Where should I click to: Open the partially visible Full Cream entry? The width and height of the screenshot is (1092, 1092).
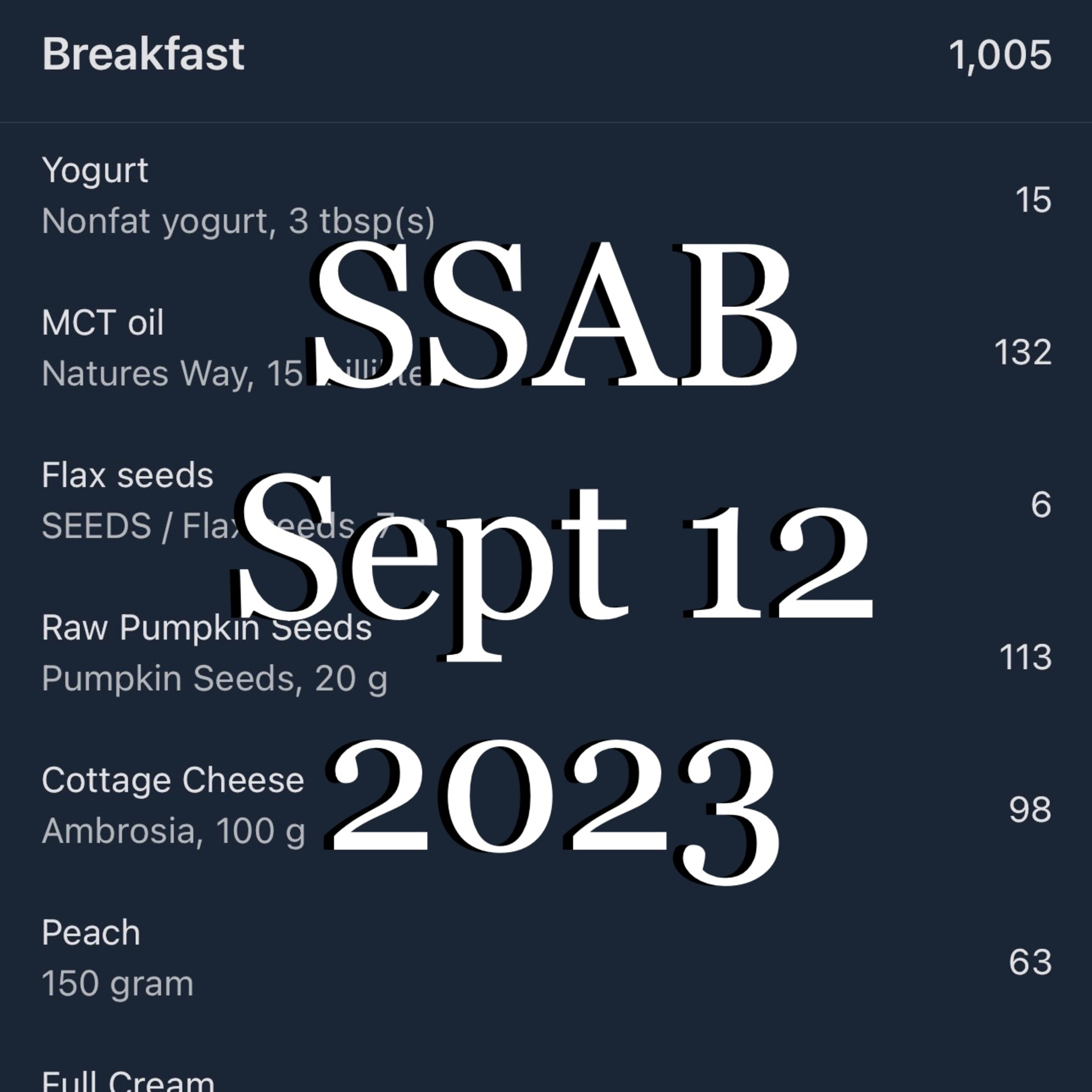[128, 1081]
